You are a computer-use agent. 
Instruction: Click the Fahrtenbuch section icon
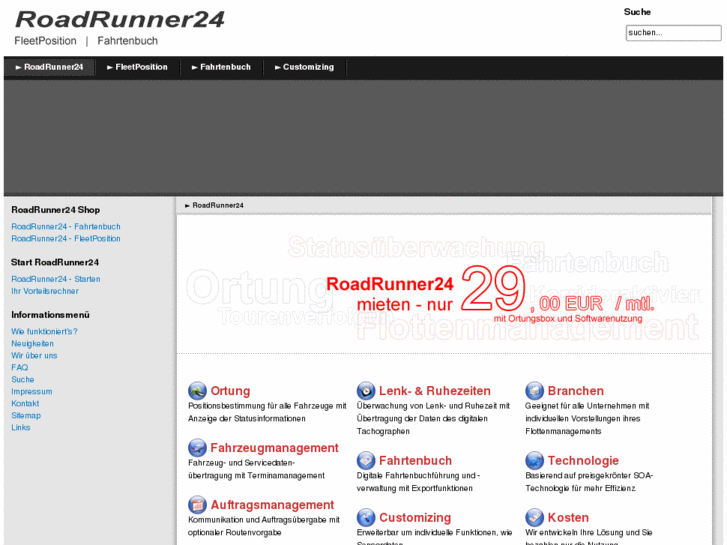pos(366,461)
